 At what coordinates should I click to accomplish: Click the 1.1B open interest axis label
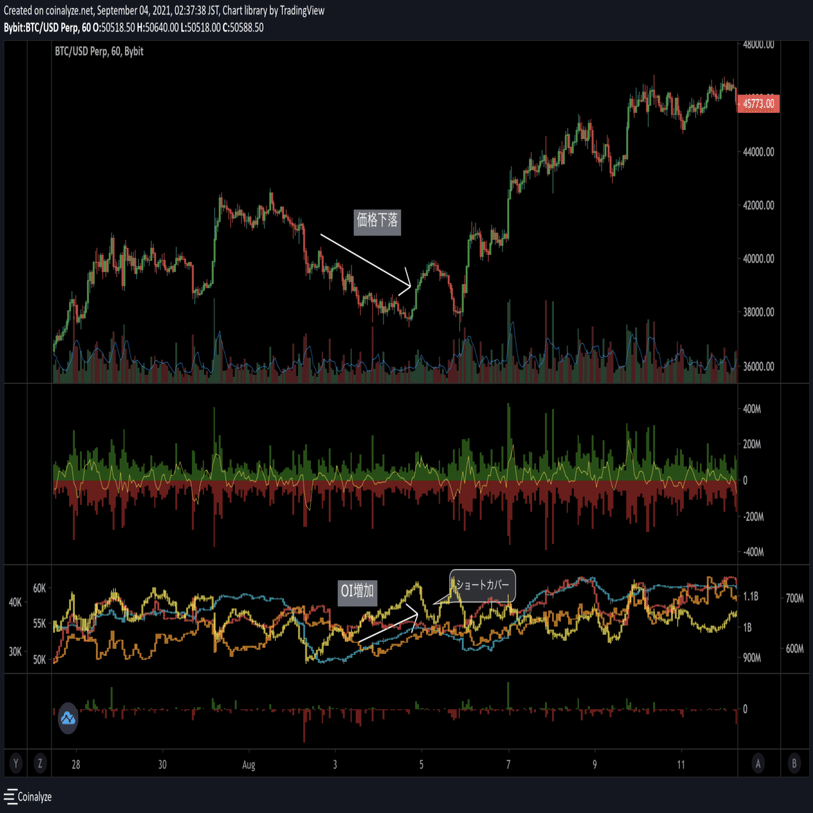point(751,596)
